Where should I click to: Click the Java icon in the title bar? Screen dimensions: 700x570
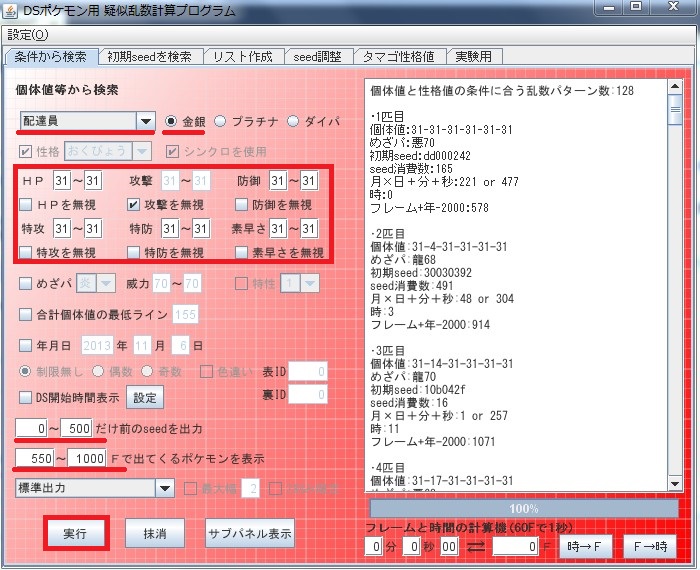point(10,10)
